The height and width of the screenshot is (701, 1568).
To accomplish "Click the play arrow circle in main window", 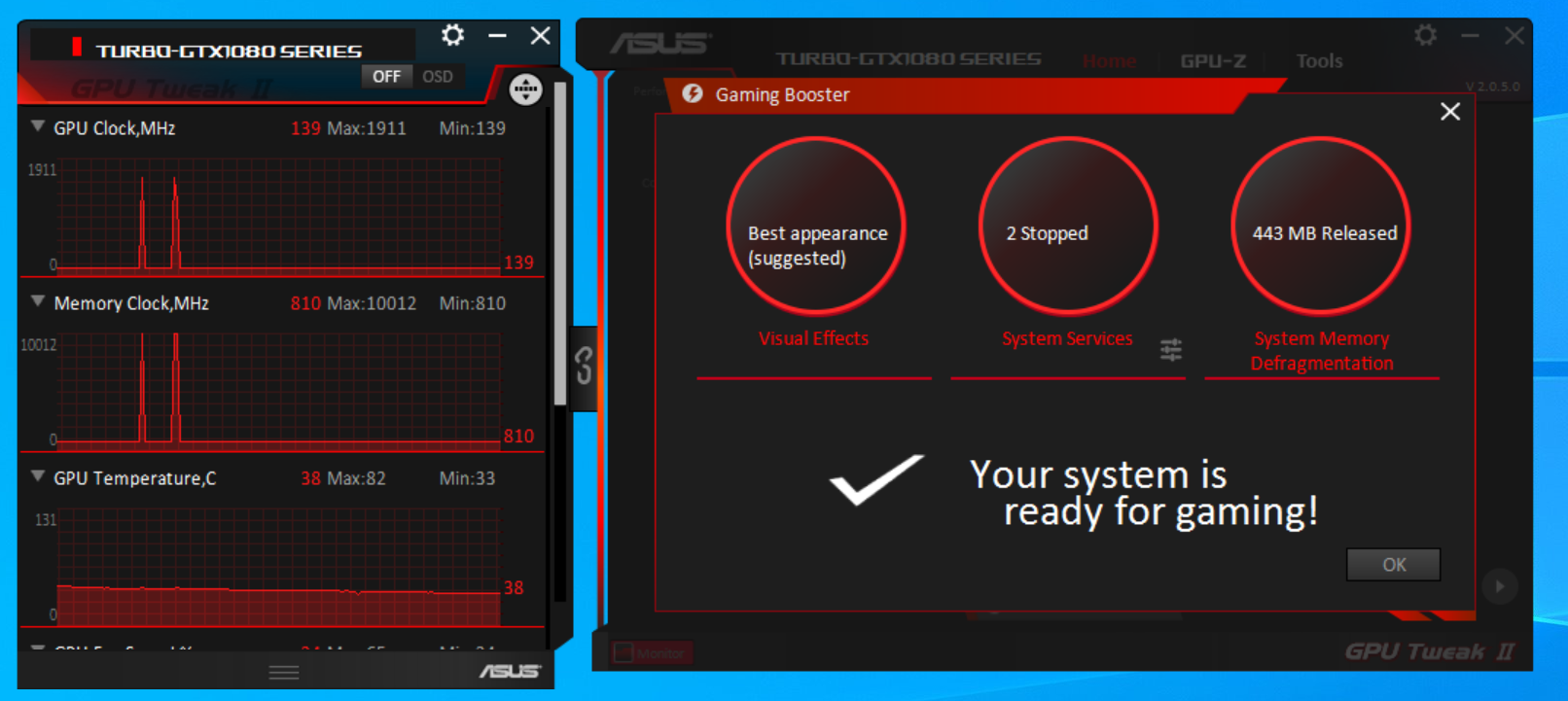I will click(x=1499, y=586).
